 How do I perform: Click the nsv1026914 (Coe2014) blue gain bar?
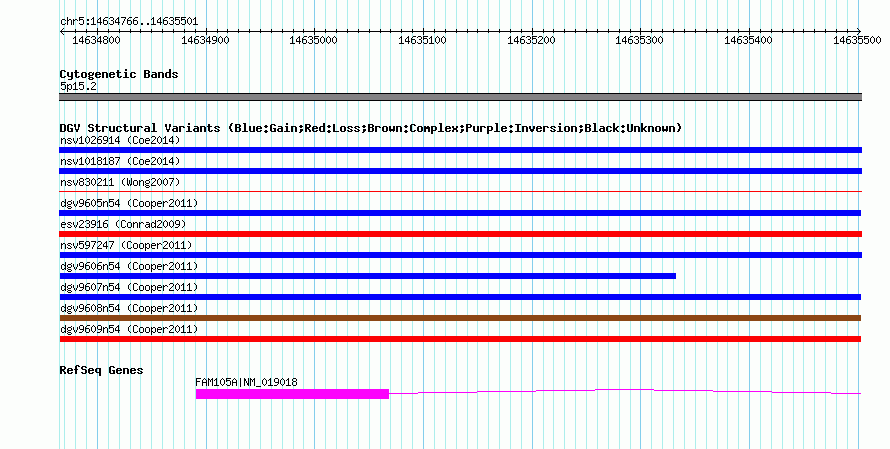[x=460, y=150]
